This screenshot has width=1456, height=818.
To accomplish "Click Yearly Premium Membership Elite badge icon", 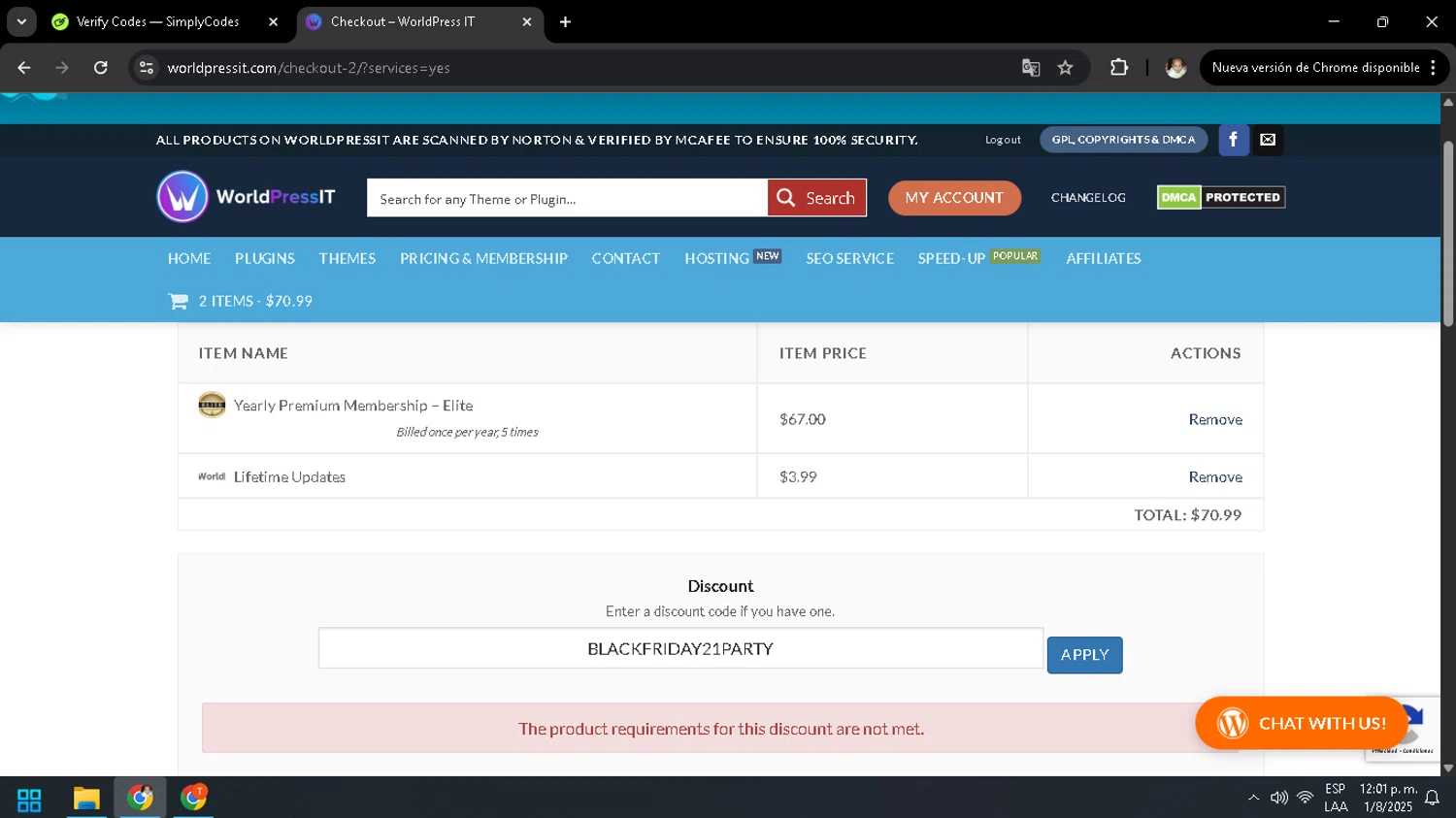I will pos(212,405).
